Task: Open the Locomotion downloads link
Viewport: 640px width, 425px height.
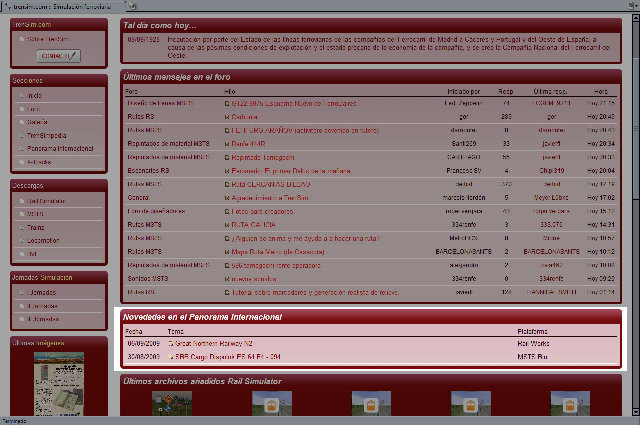Action: tap(45, 240)
